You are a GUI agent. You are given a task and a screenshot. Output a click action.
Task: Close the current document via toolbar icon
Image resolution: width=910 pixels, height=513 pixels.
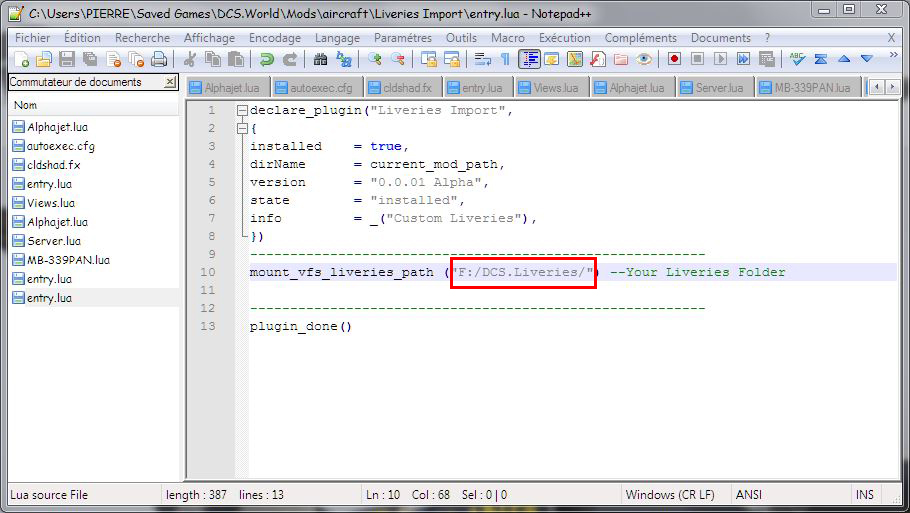114,59
